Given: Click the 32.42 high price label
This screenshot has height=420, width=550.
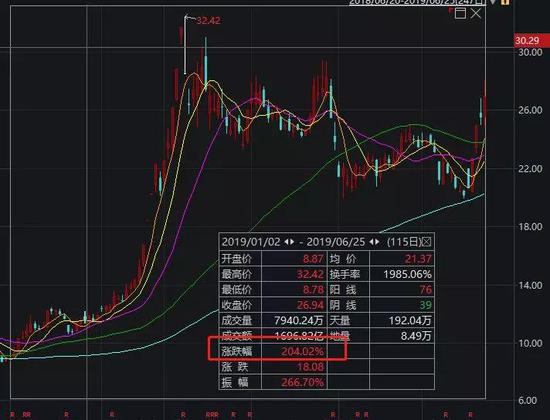Looking at the screenshot, I should 208,20.
